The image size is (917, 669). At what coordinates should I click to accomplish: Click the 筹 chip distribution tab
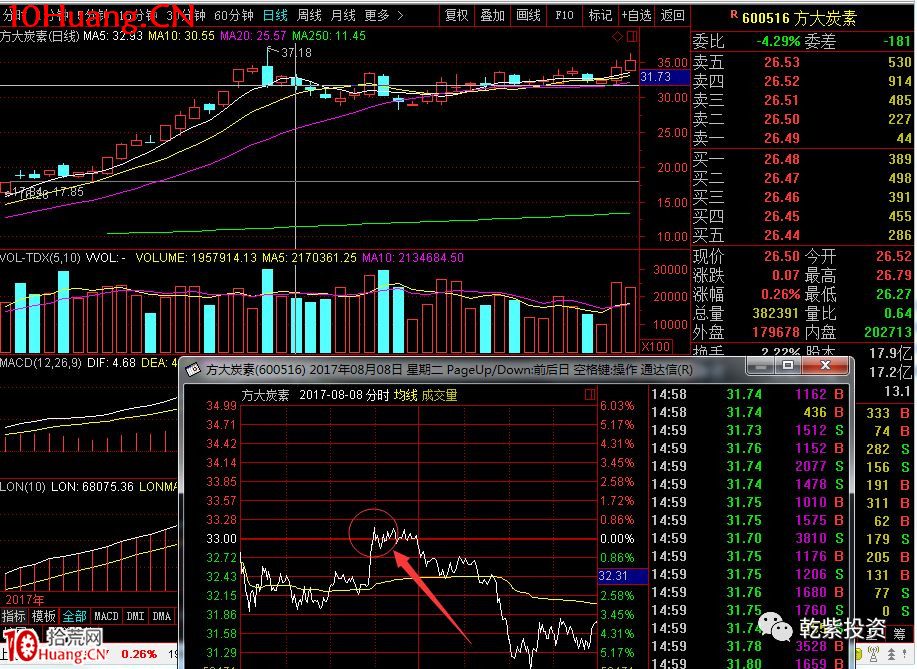[x=899, y=633]
